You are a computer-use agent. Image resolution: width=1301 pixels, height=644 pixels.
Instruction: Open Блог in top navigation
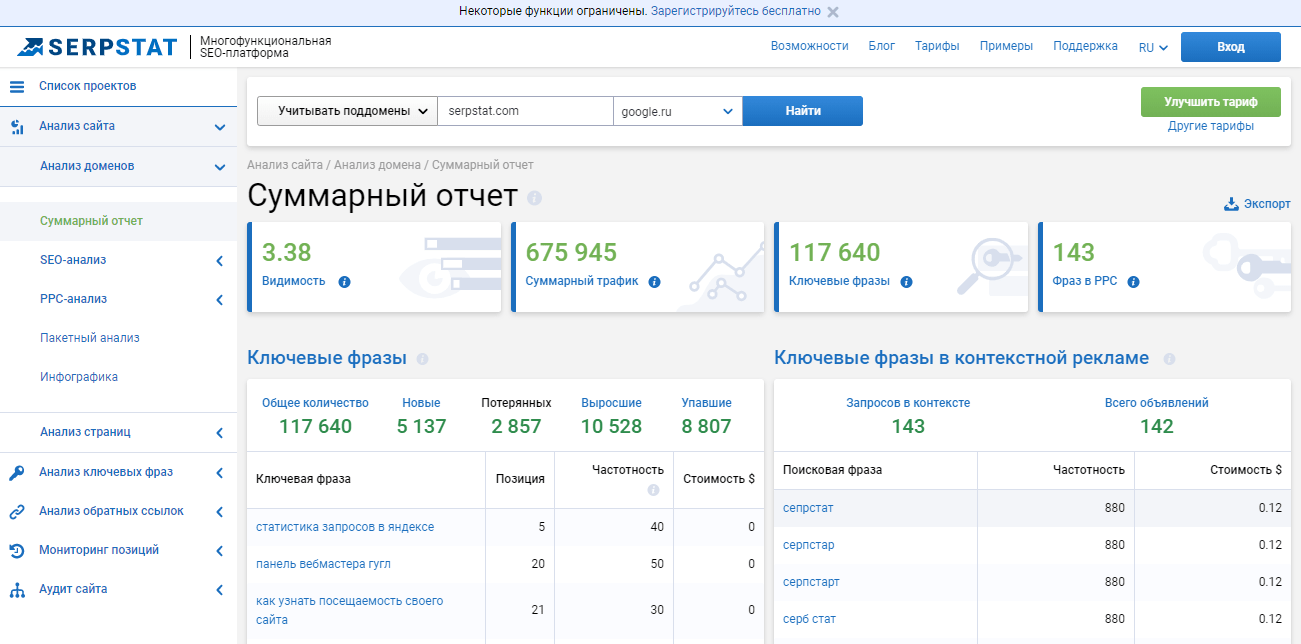(881, 46)
